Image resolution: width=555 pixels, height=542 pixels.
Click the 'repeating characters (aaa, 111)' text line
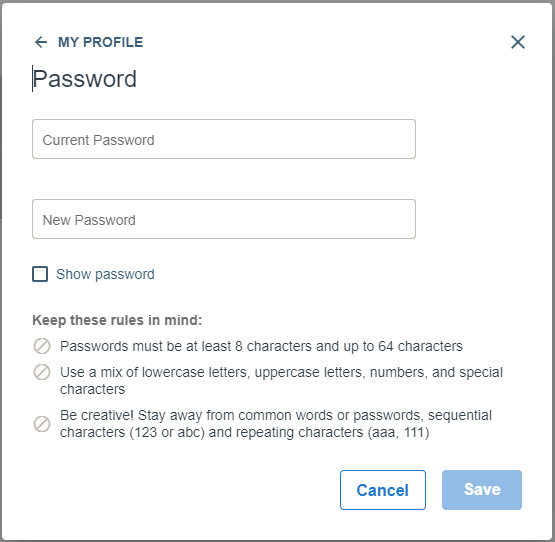(x=245, y=433)
